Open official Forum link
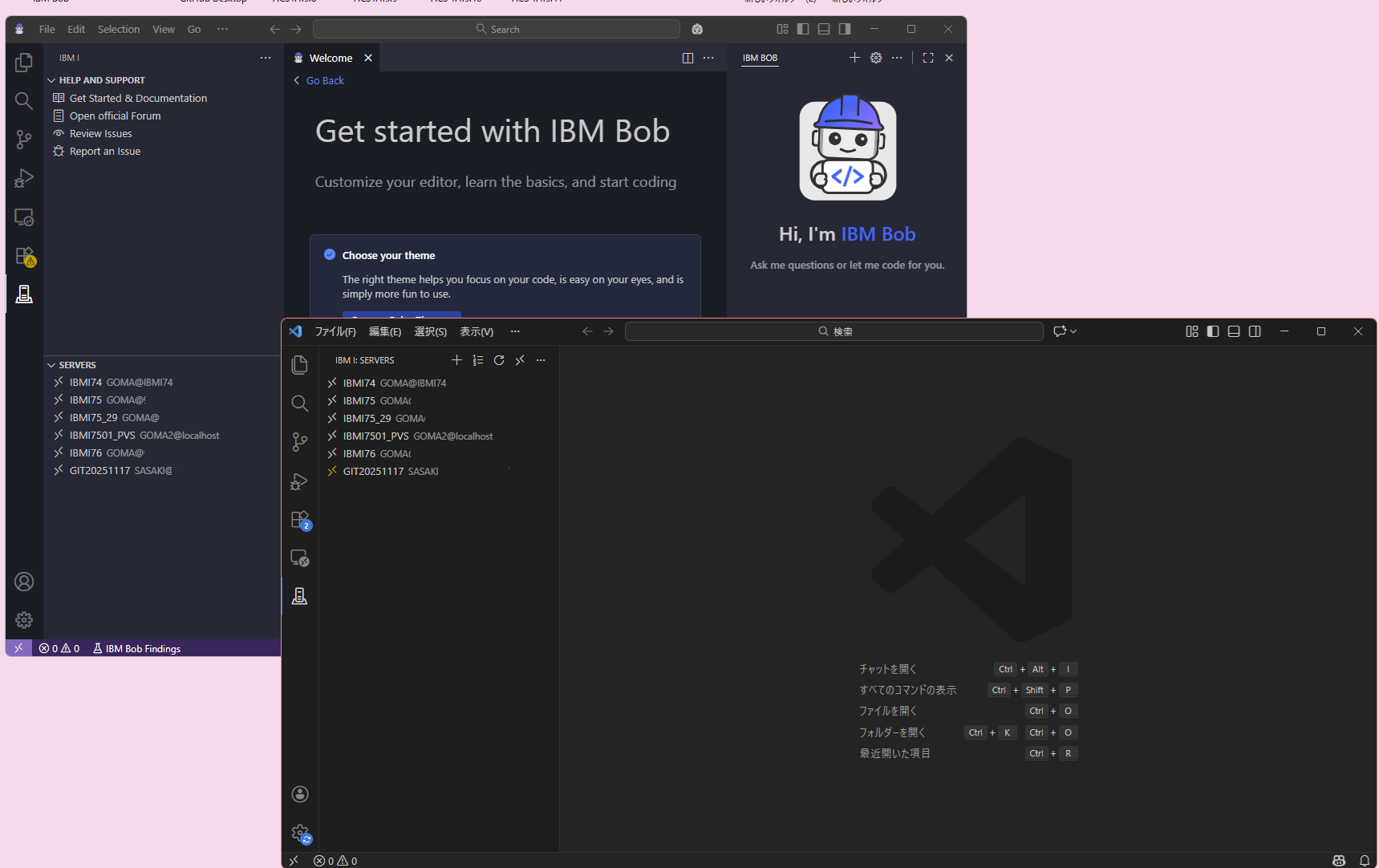The image size is (1379, 868). (x=115, y=116)
